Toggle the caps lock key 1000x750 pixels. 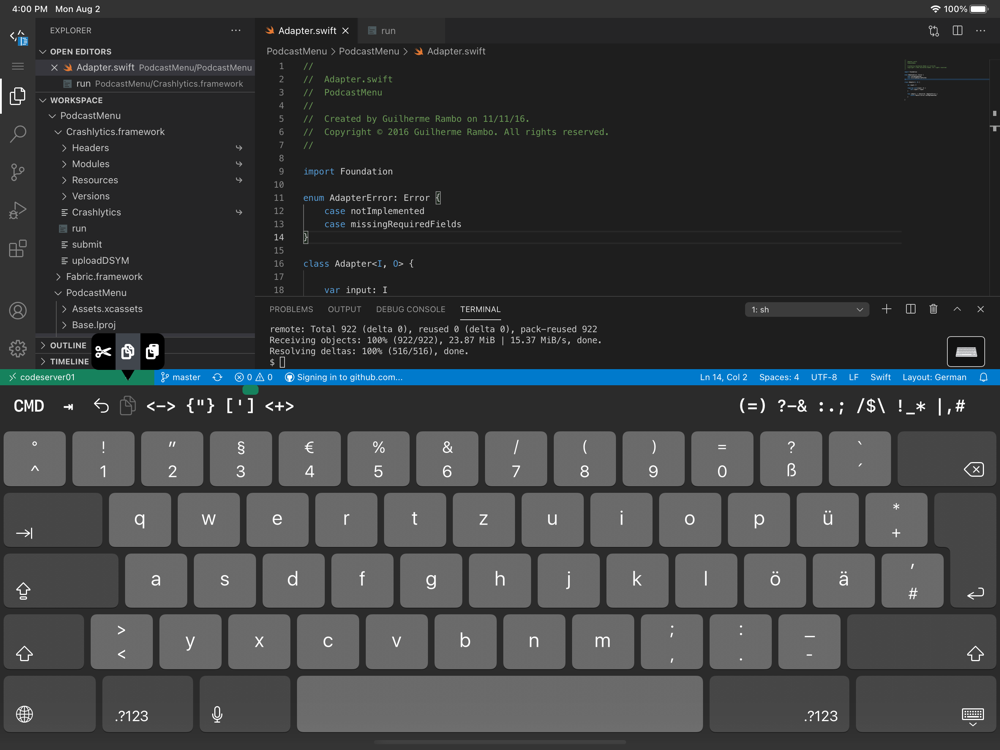[61, 580]
